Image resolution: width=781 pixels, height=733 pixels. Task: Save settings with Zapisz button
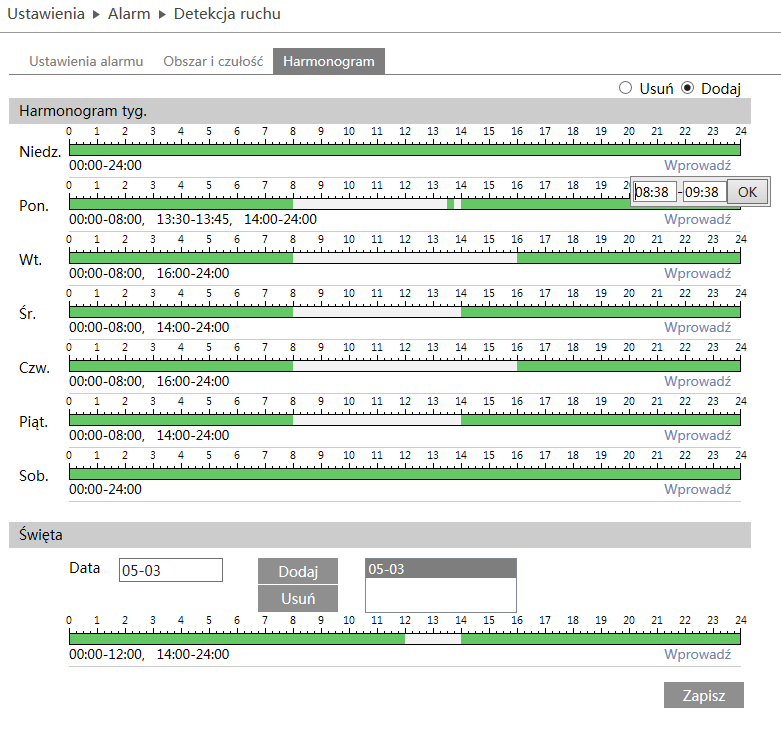704,695
